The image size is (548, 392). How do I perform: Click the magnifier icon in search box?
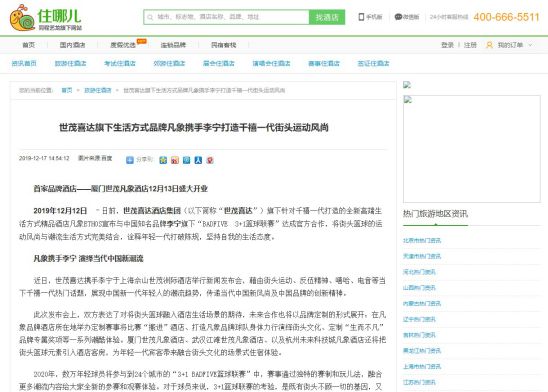pos(150,17)
